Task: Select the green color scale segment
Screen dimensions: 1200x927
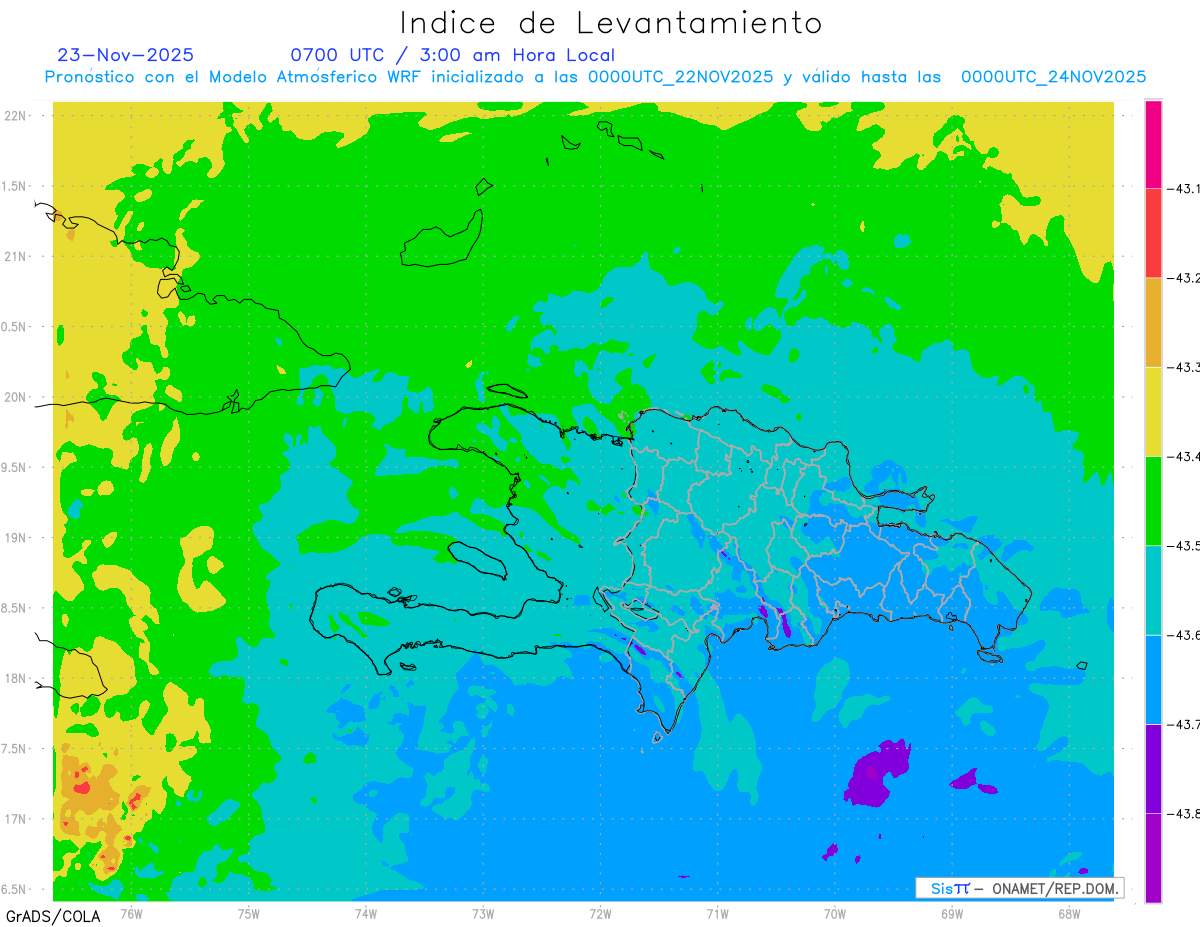Action: [1153, 500]
